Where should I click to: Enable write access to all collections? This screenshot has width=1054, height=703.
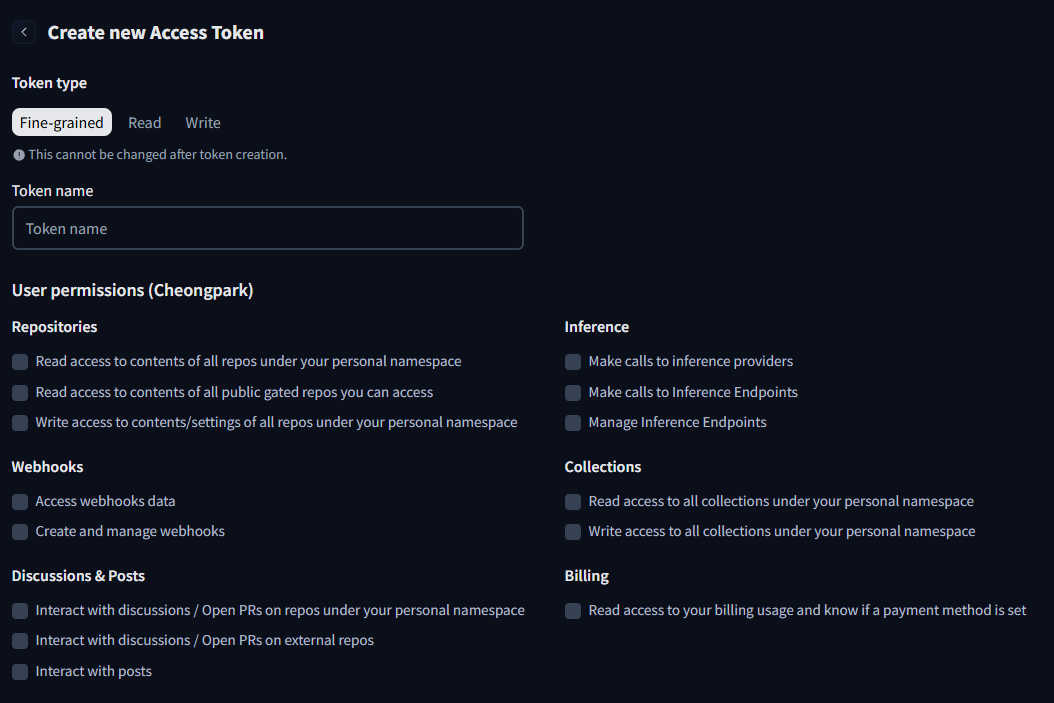[x=573, y=532]
